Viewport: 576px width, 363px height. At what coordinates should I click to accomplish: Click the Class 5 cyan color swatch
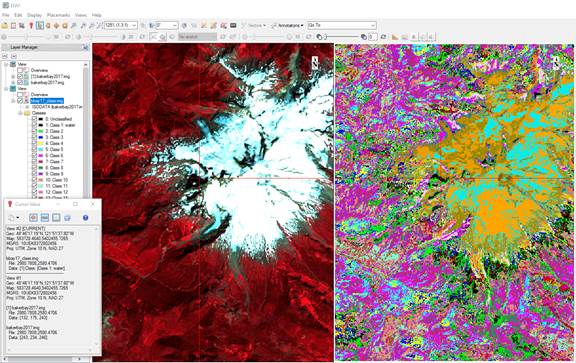(x=41, y=150)
